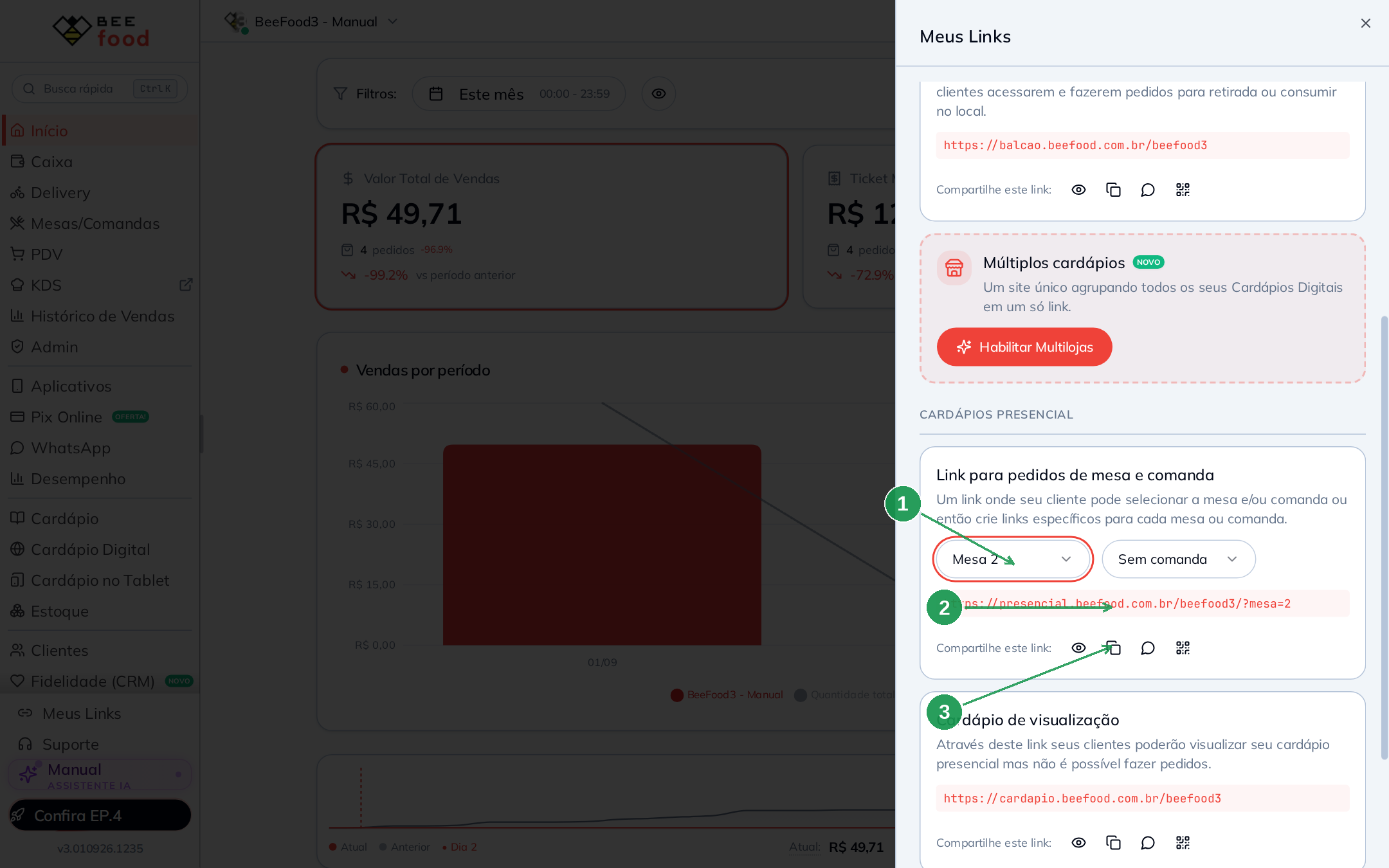1389x868 pixels.
Task: Open PDV in sidebar
Action: (100, 254)
